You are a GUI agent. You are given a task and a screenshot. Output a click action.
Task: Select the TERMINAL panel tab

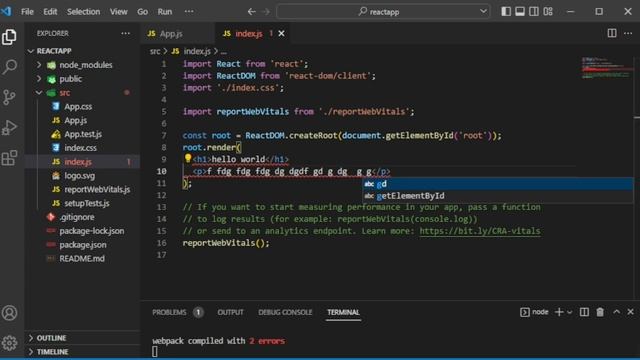pos(343,312)
